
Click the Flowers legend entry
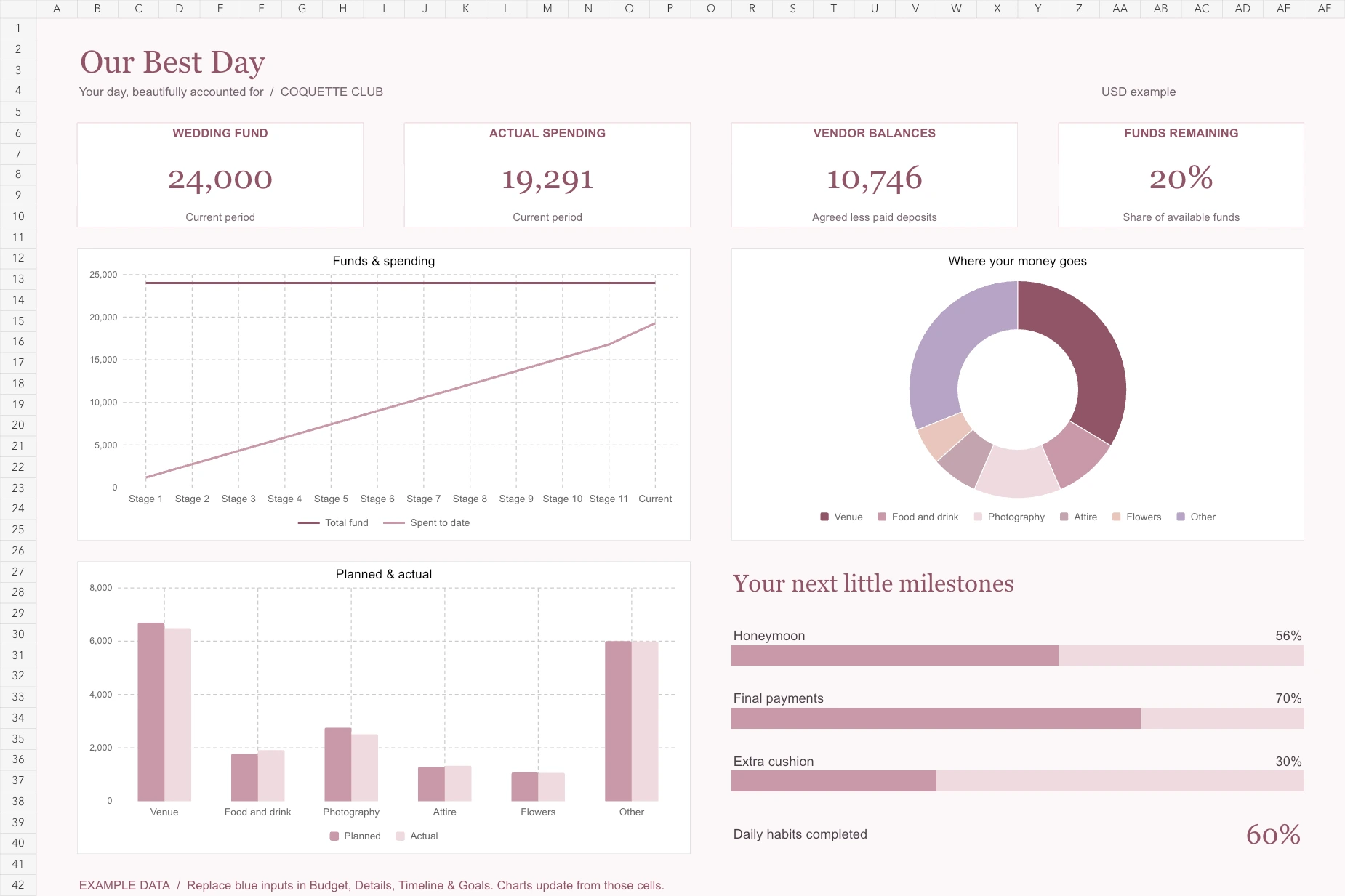click(x=1136, y=517)
